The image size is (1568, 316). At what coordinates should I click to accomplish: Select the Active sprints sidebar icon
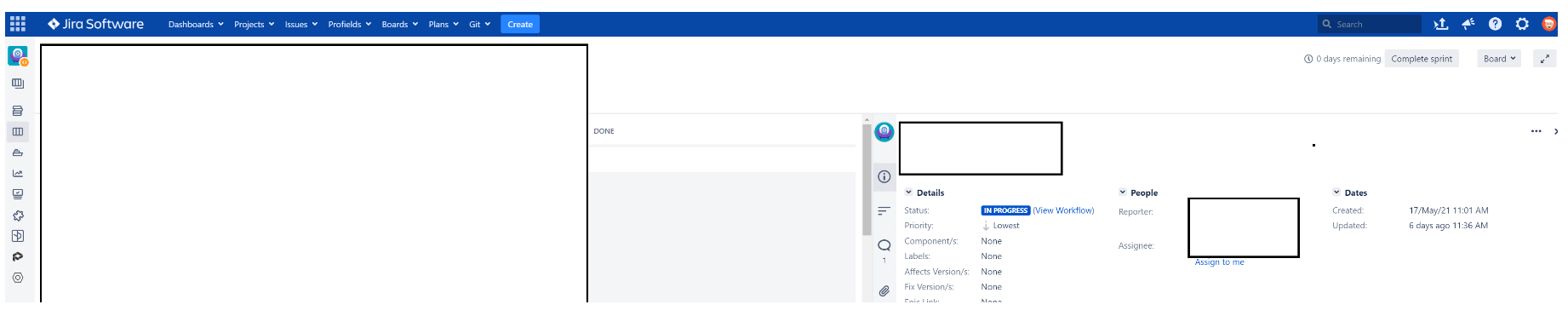point(18,131)
